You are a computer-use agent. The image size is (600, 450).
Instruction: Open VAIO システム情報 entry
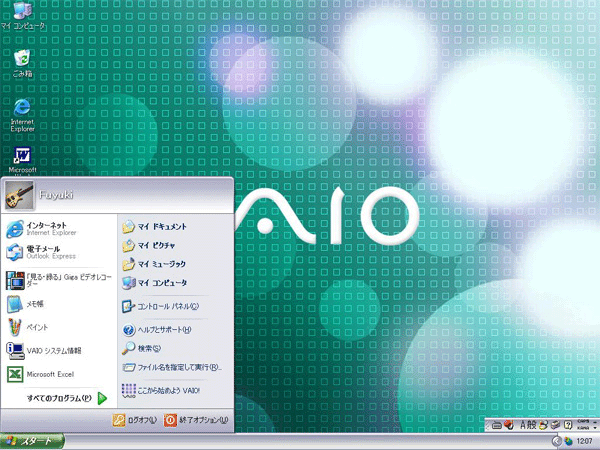coord(59,351)
